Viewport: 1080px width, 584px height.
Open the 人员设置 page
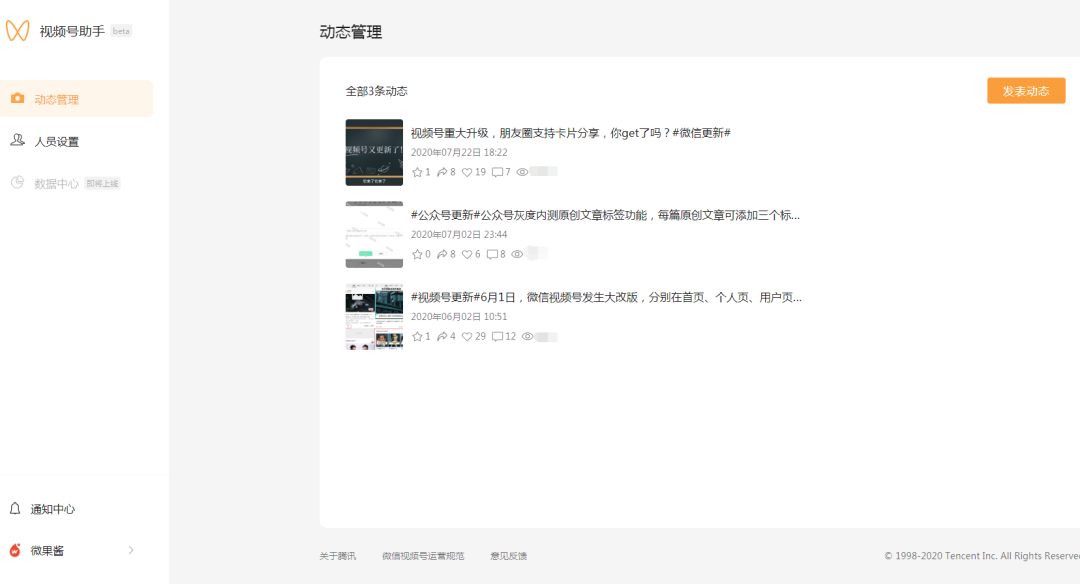pyautogui.click(x=55, y=141)
